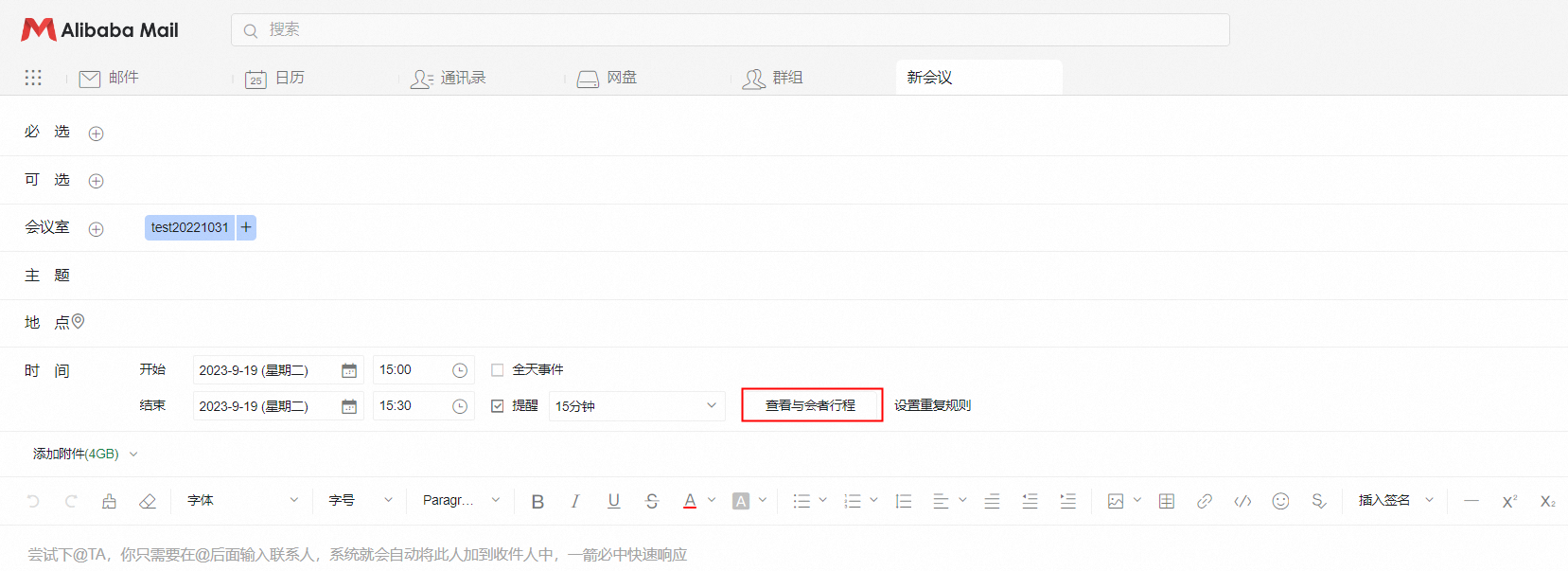The width and height of the screenshot is (1568, 571).
Task: Open the emoji smiley picker
Action: click(1280, 501)
